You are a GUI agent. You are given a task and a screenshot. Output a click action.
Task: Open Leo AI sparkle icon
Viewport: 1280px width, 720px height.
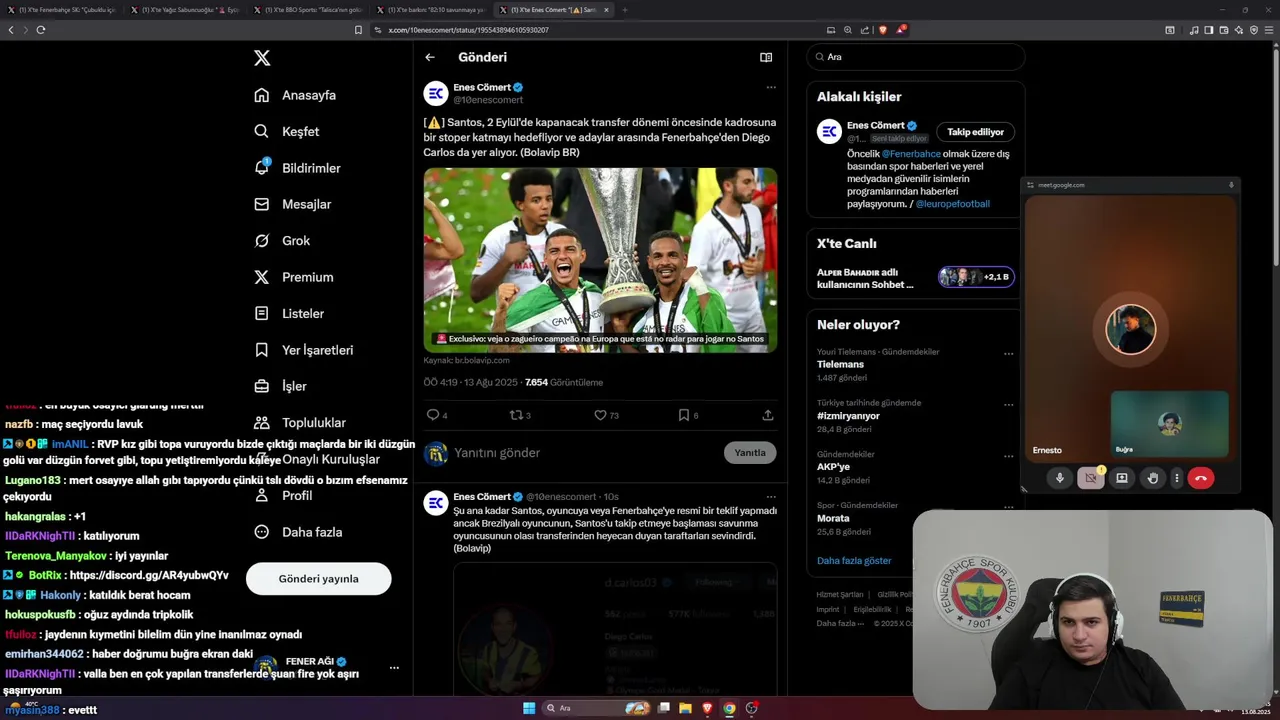coord(1239,30)
